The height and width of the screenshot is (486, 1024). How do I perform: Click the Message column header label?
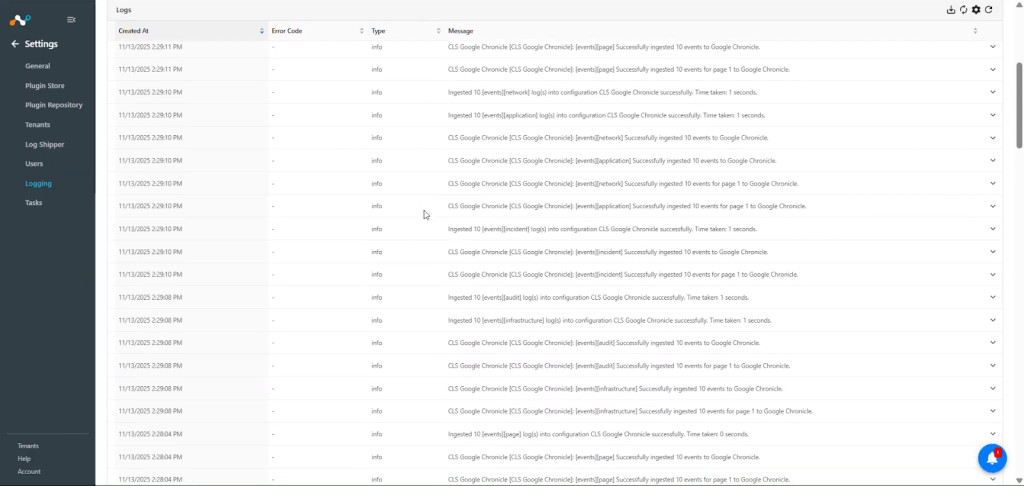[460, 31]
